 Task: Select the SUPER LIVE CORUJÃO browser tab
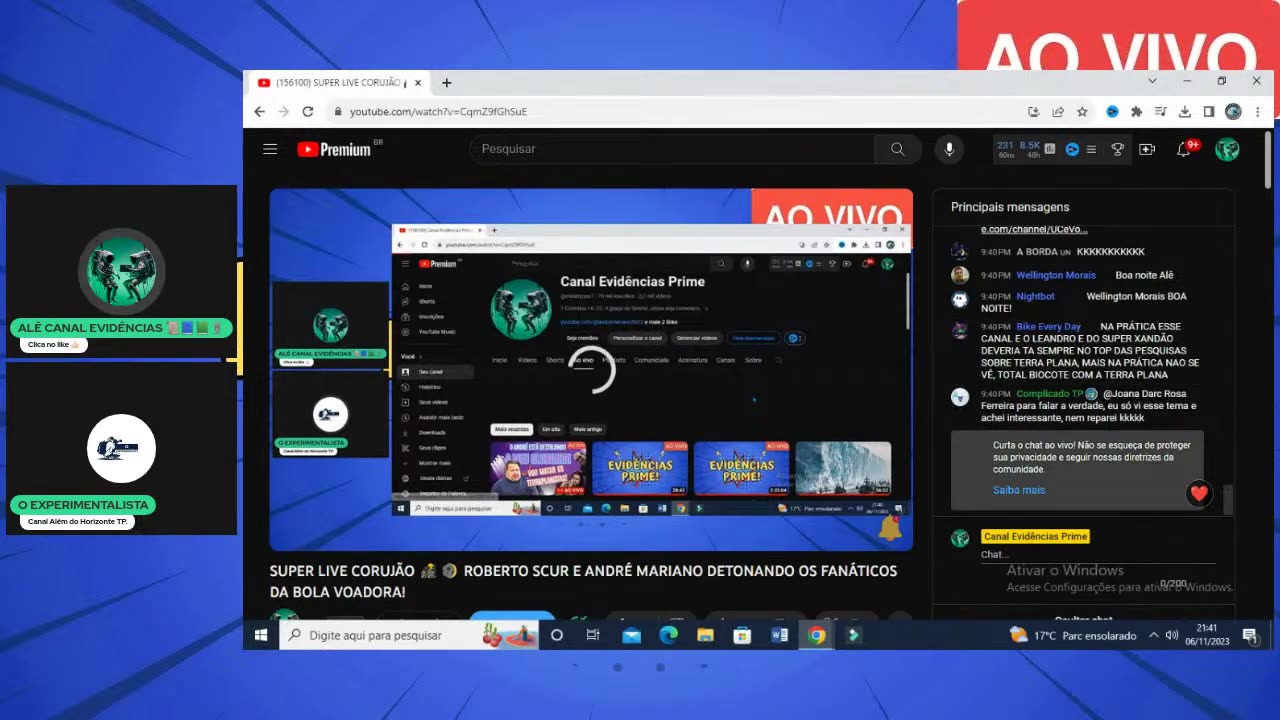click(339, 82)
